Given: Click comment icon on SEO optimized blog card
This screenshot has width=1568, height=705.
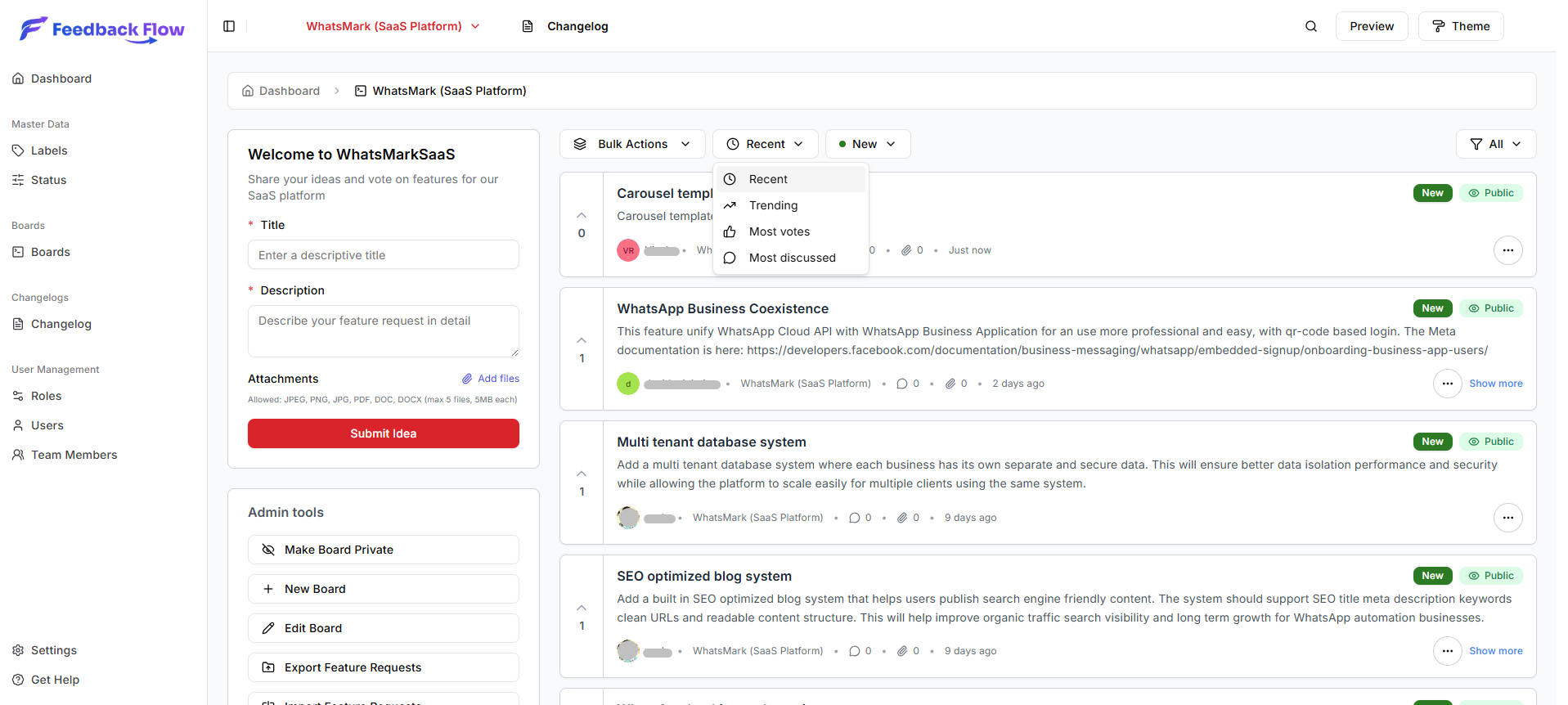Looking at the screenshot, I should click(855, 651).
